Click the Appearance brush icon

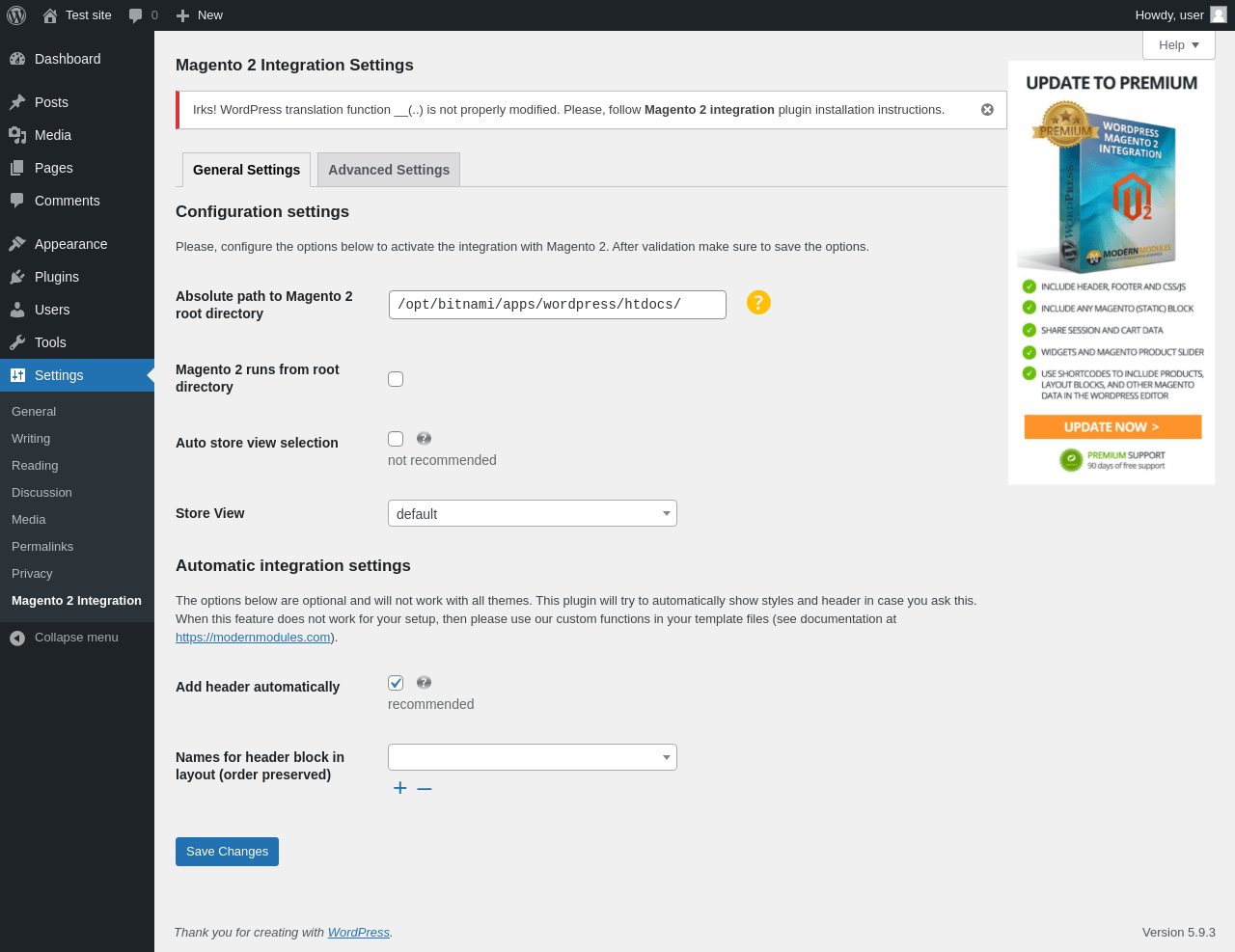click(x=17, y=244)
